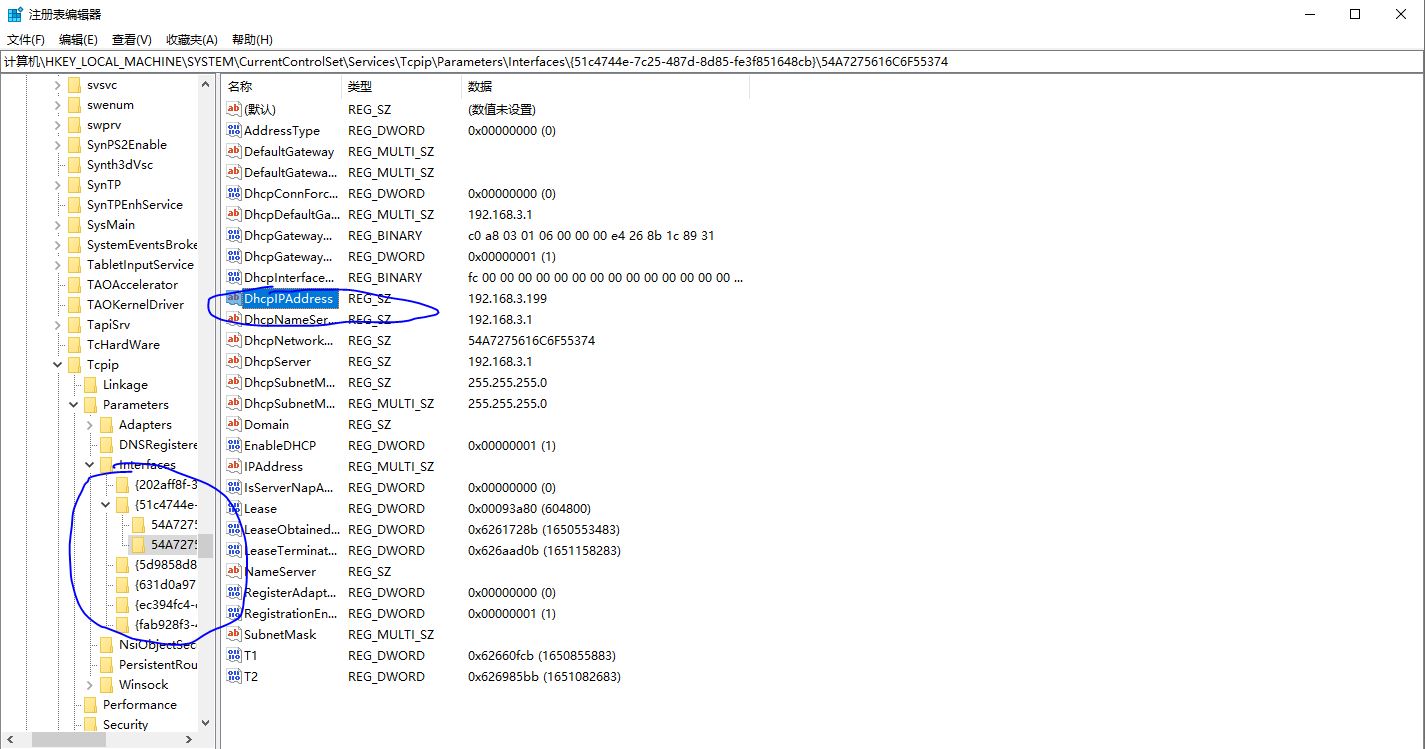Click the AddressType DWORD value icon
The image size is (1425, 749).
(234, 130)
